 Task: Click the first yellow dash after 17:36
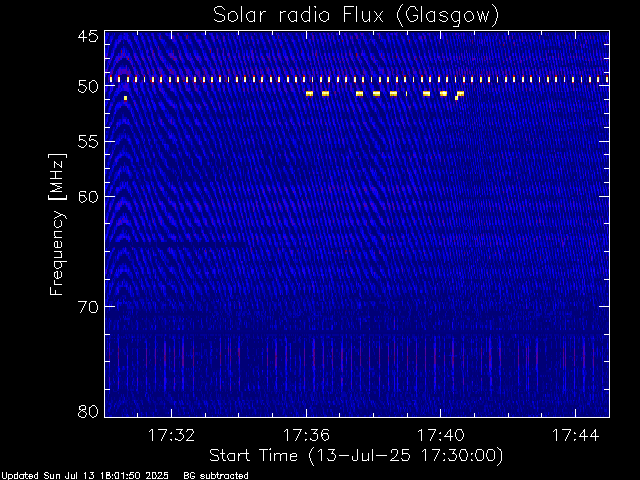(309, 94)
